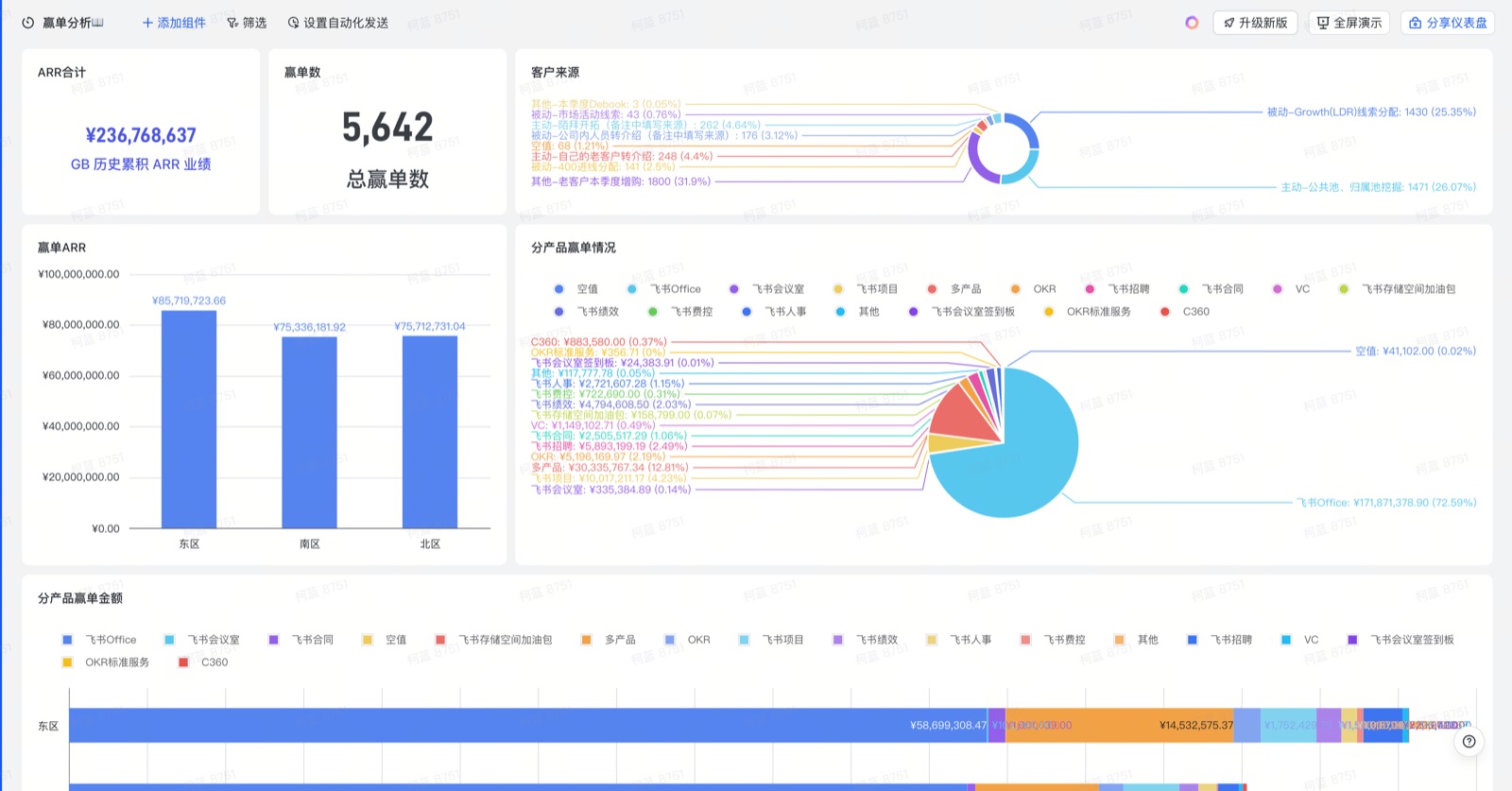The width and height of the screenshot is (1512, 791).
Task: Click the 北区 bar in 赢单ARR chart
Action: (x=430, y=432)
